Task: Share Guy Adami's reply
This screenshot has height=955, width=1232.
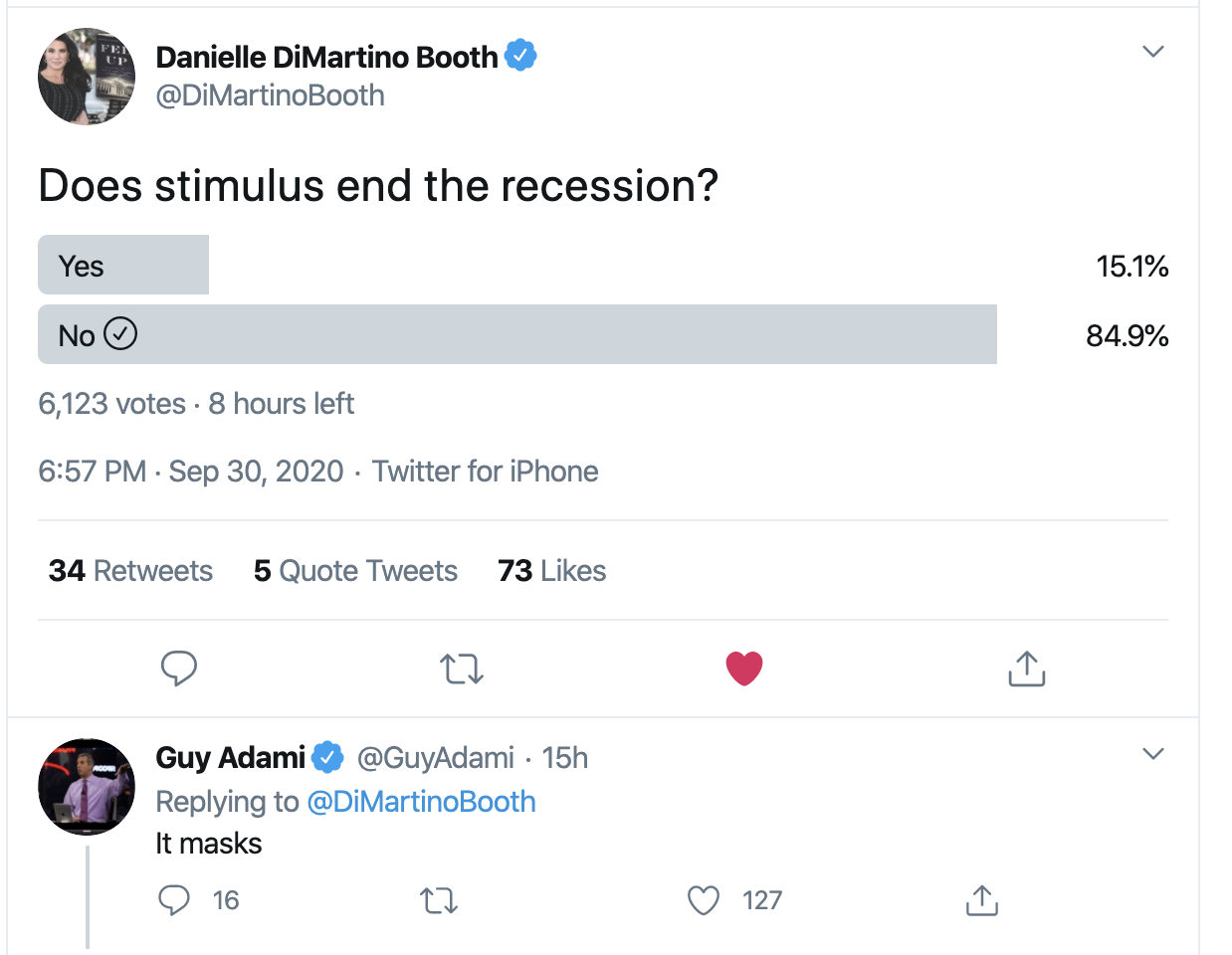Action: click(x=982, y=900)
